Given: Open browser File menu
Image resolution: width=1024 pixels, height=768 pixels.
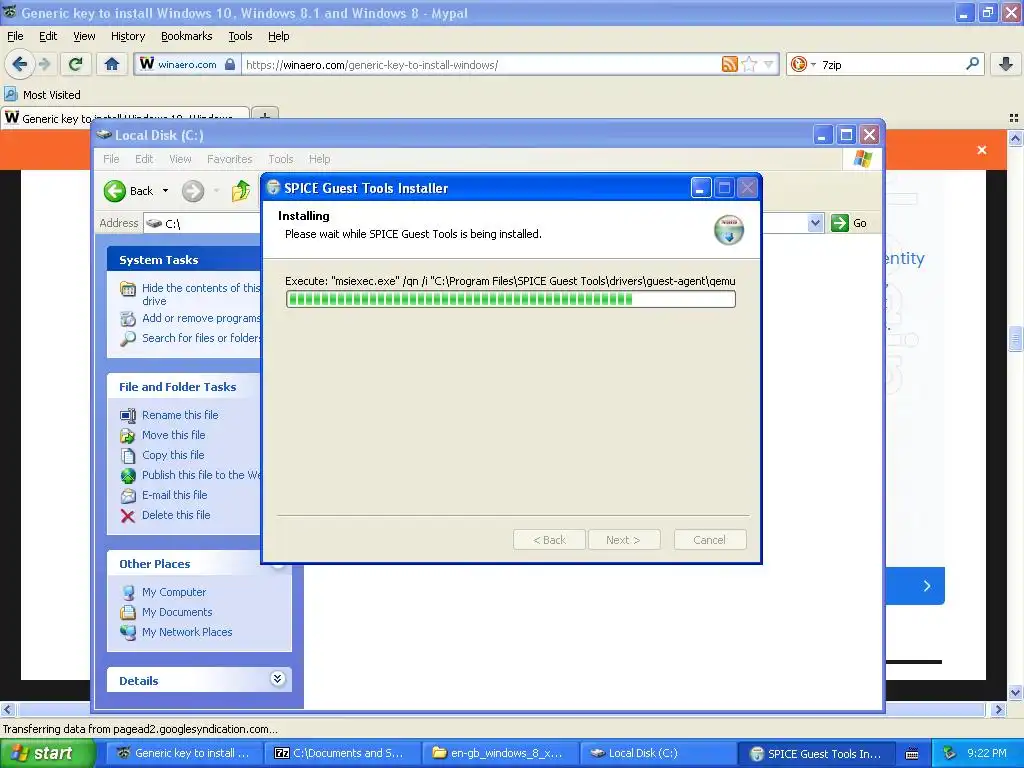Looking at the screenshot, I should 15,36.
